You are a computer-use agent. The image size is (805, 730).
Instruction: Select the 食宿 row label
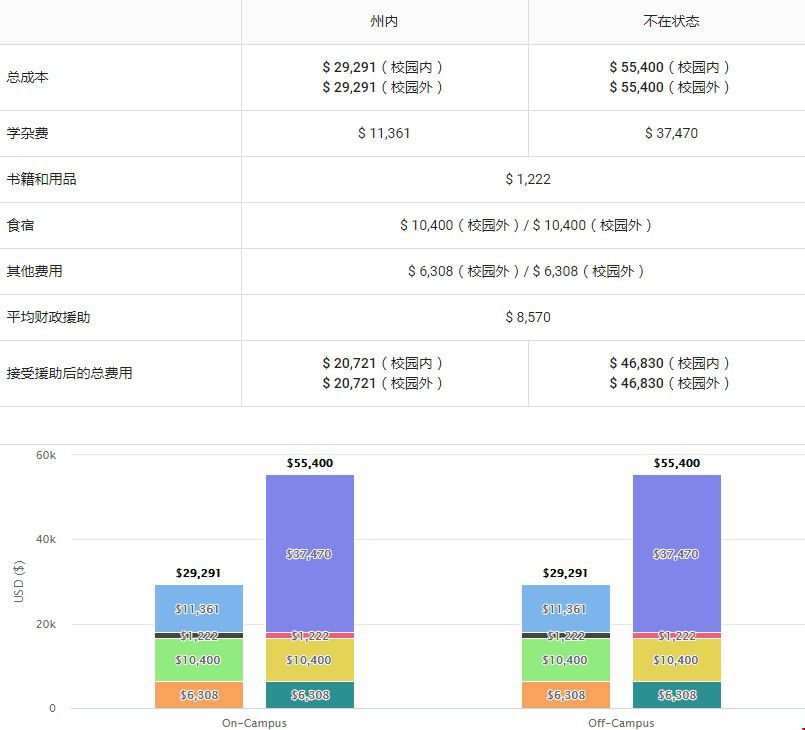(20, 225)
